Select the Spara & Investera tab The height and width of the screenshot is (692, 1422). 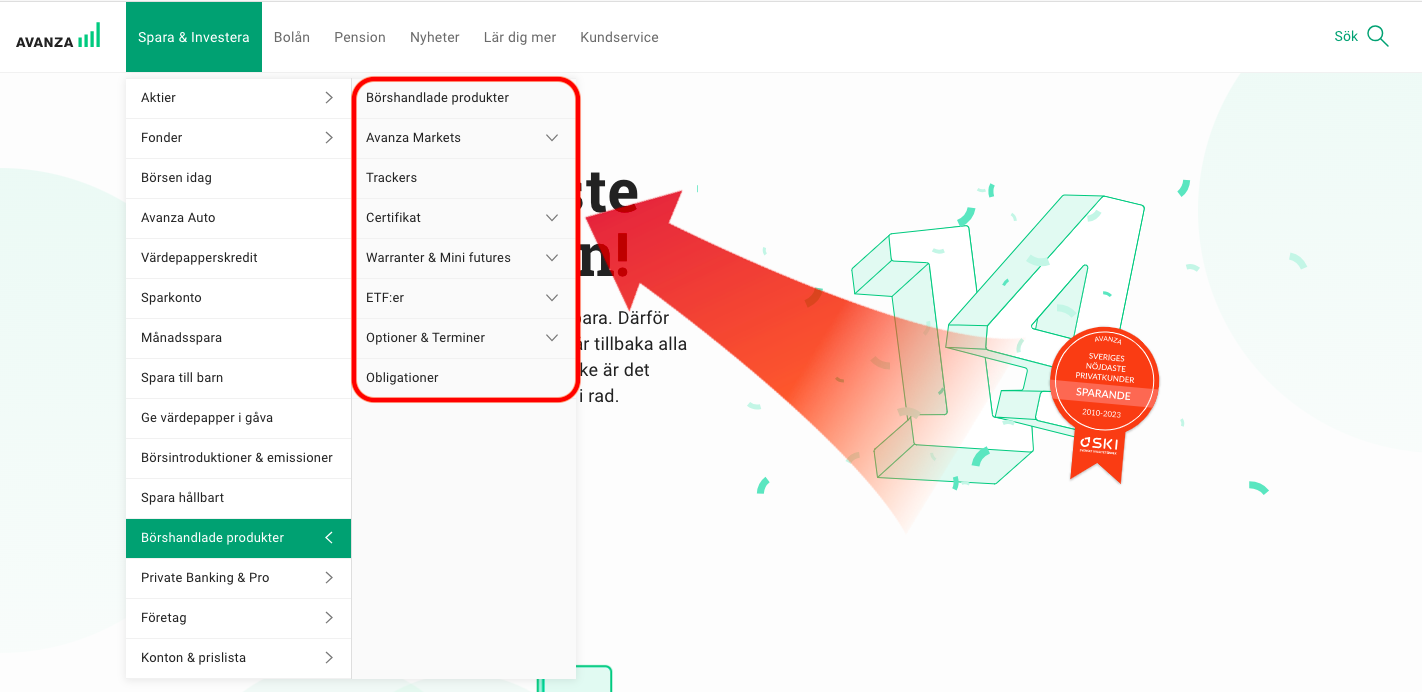pos(194,37)
